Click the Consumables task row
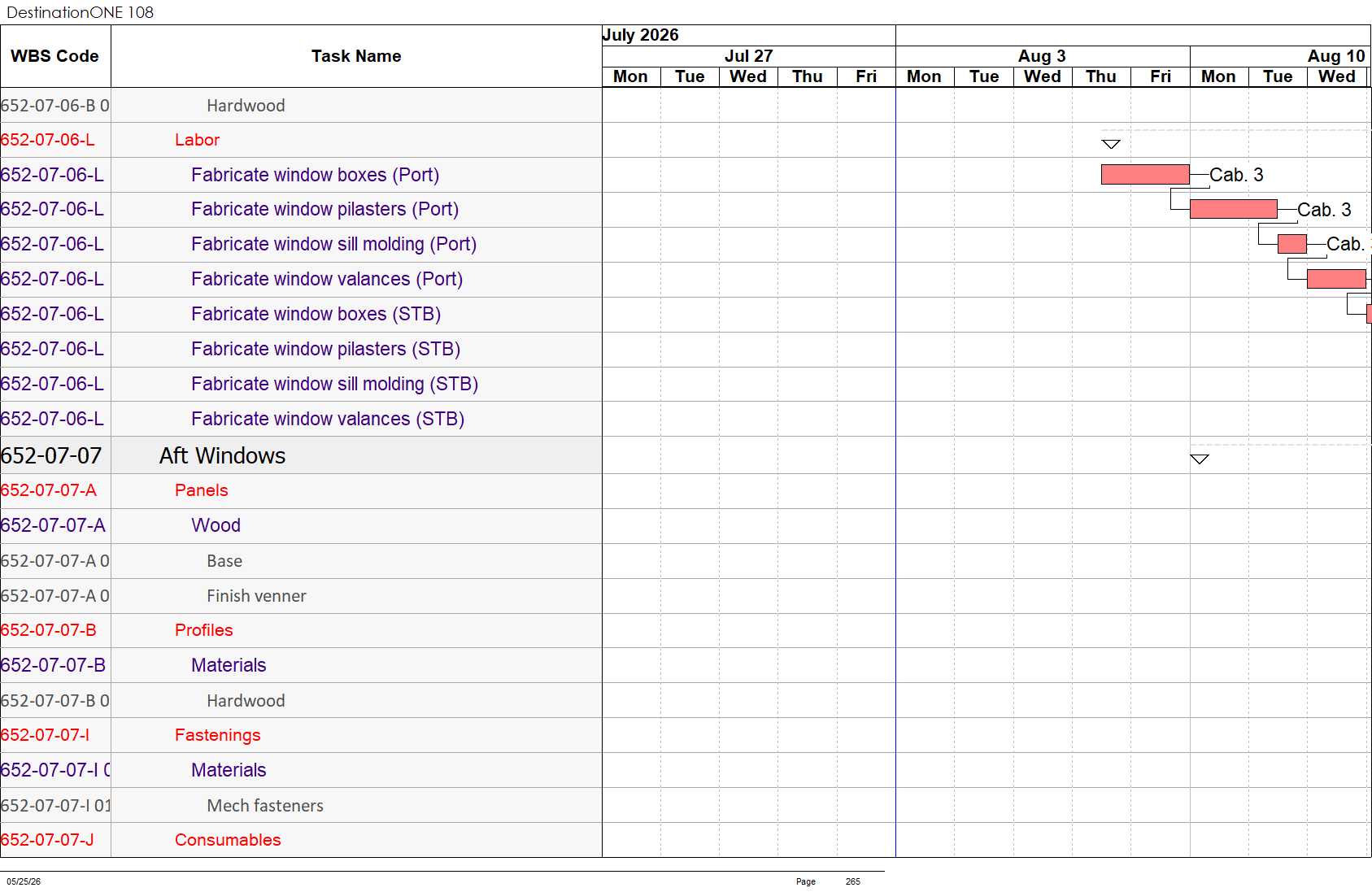1372x892 pixels. pyautogui.click(x=301, y=840)
